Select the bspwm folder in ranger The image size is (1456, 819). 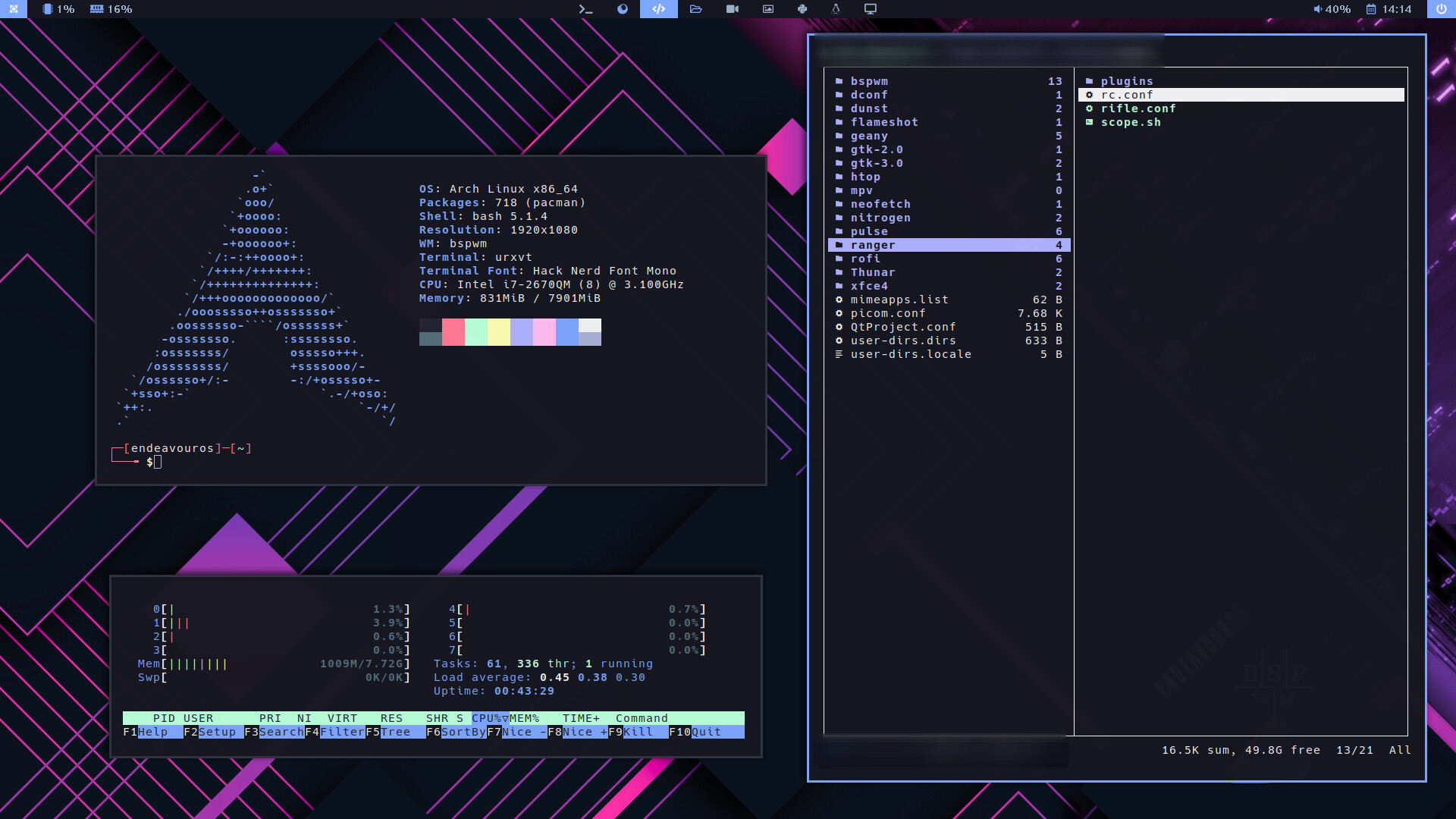tap(949, 81)
